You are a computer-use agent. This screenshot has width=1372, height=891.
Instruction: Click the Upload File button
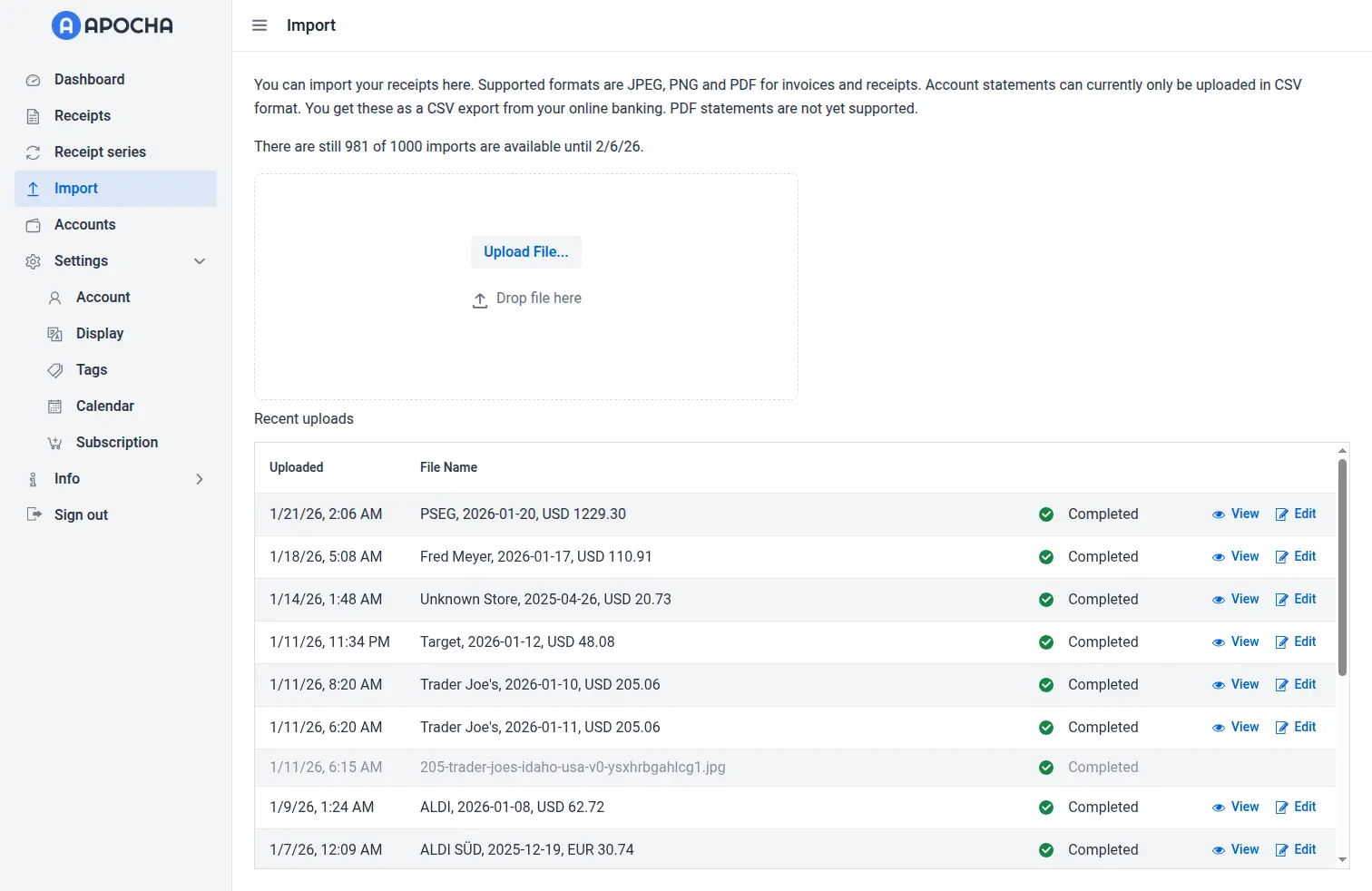click(x=525, y=251)
